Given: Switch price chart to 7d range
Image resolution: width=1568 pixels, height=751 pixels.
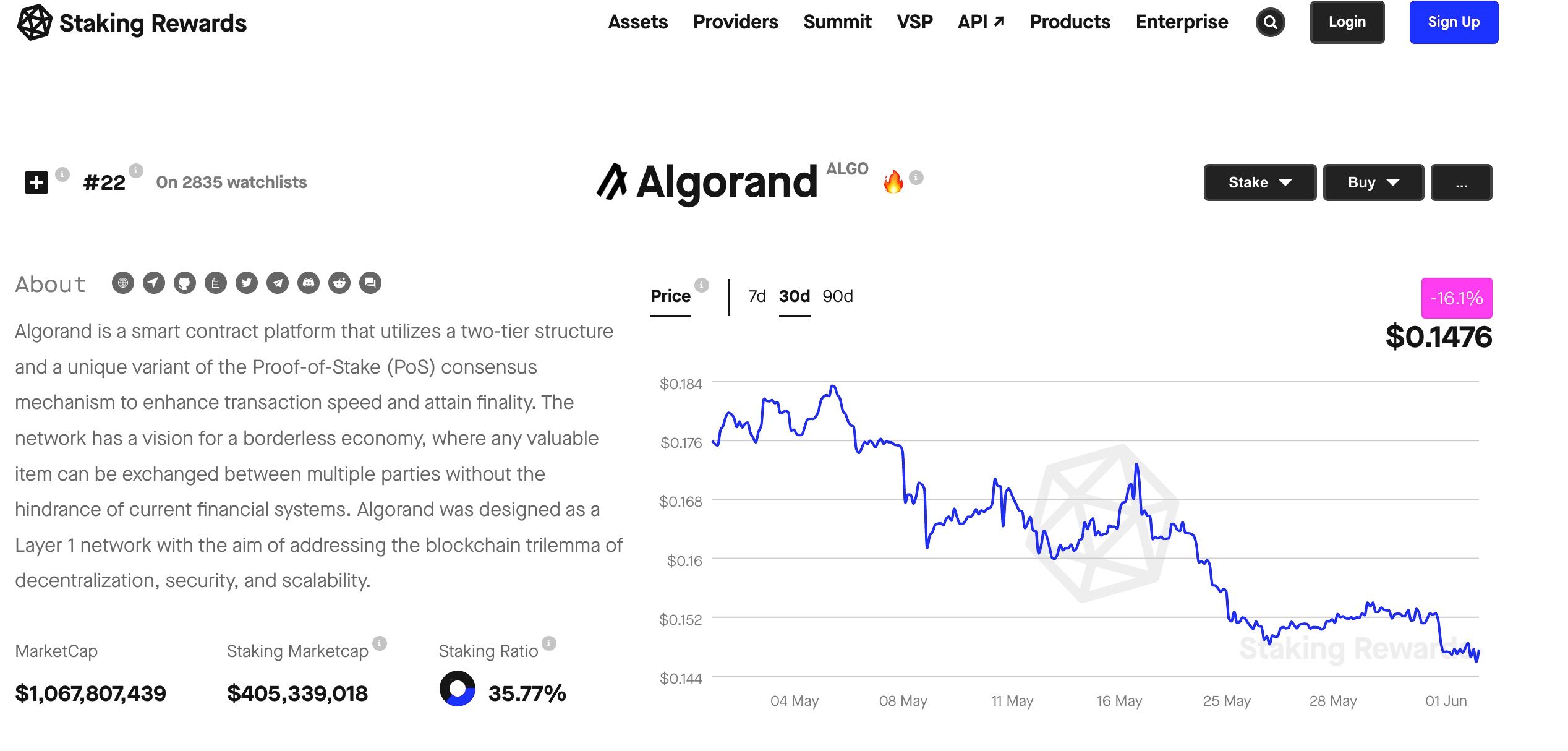Looking at the screenshot, I should pyautogui.click(x=757, y=296).
